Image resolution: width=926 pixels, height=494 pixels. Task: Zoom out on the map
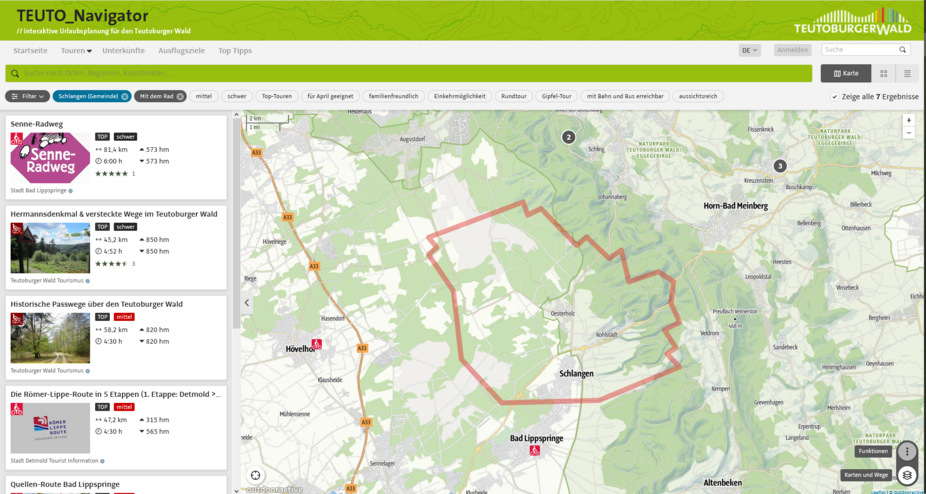(908, 133)
